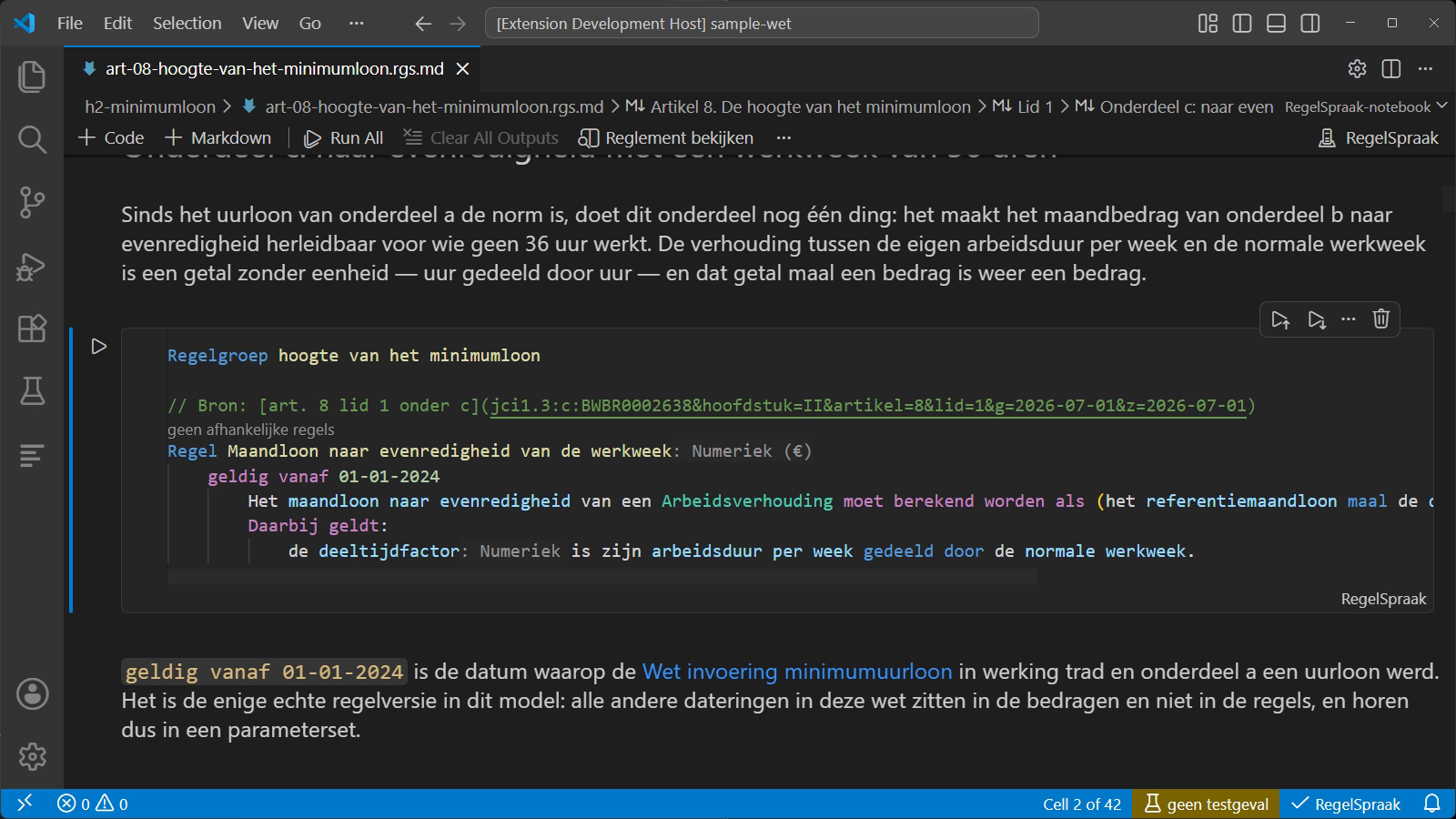Click Onderdeel c breadcrumb segment
The image size is (1456, 819).
tap(1175, 107)
